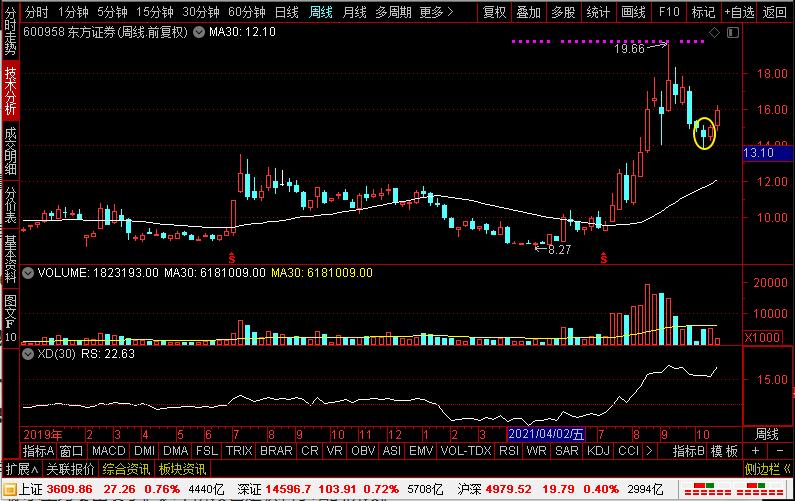795x501 pixels.
Task: Open the 基本资料 sidebar panel
Action: (x=10, y=259)
